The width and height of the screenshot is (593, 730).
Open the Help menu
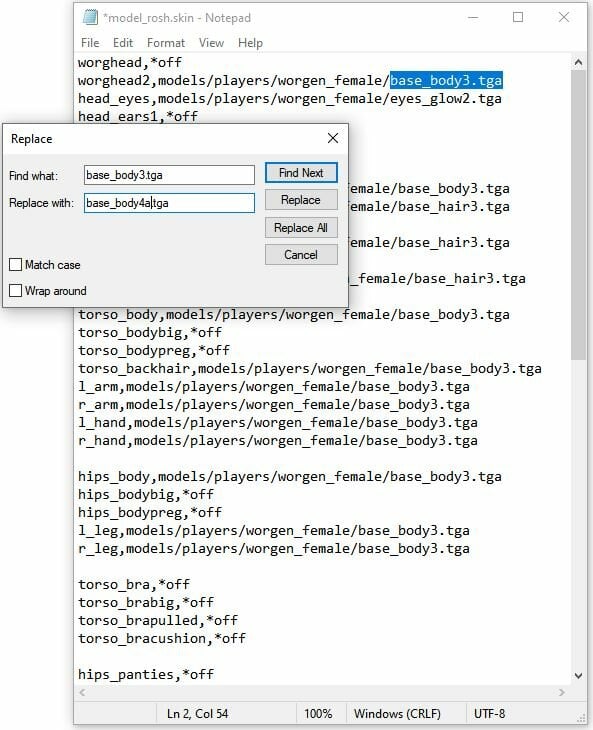250,43
